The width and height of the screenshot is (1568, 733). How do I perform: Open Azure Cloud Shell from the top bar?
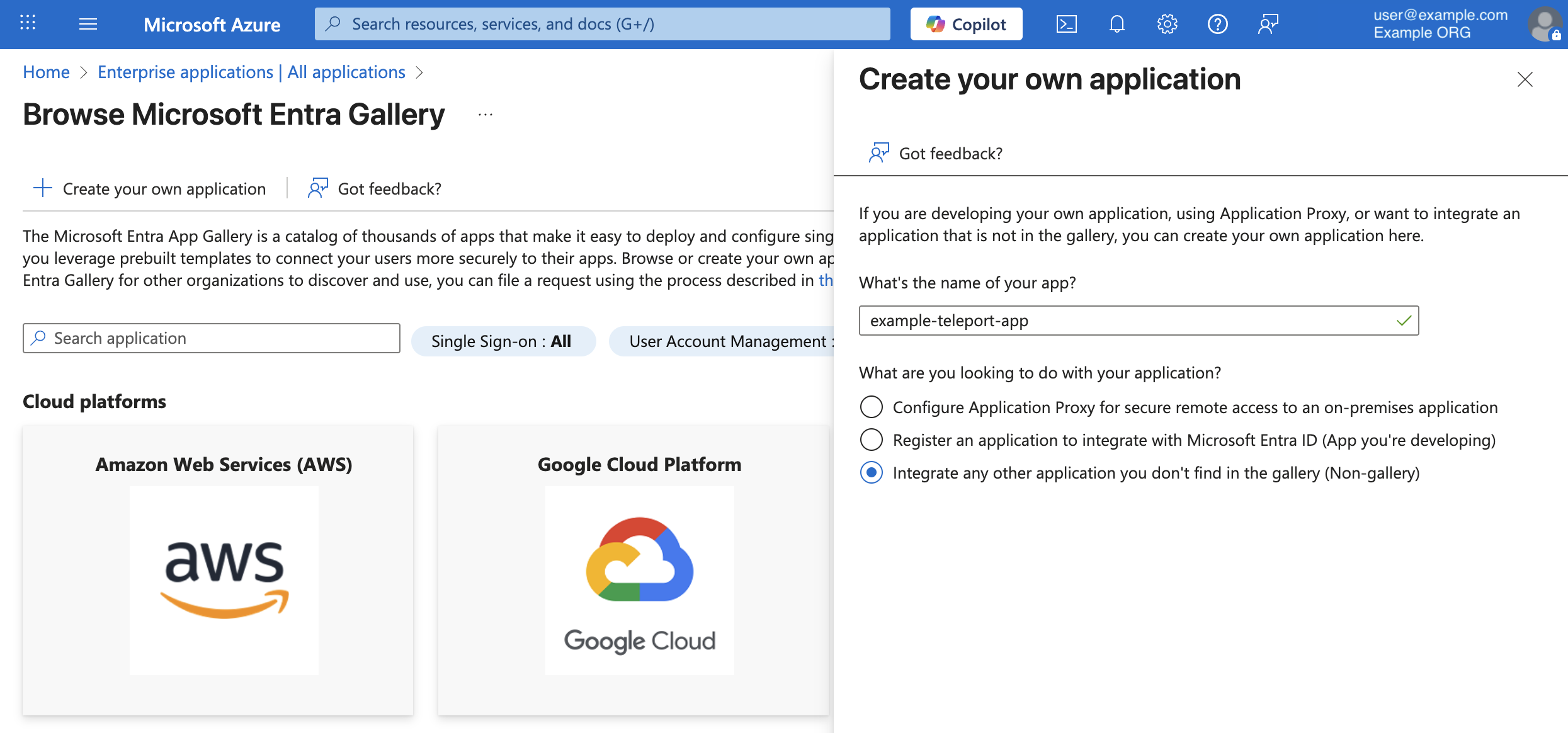point(1067,24)
